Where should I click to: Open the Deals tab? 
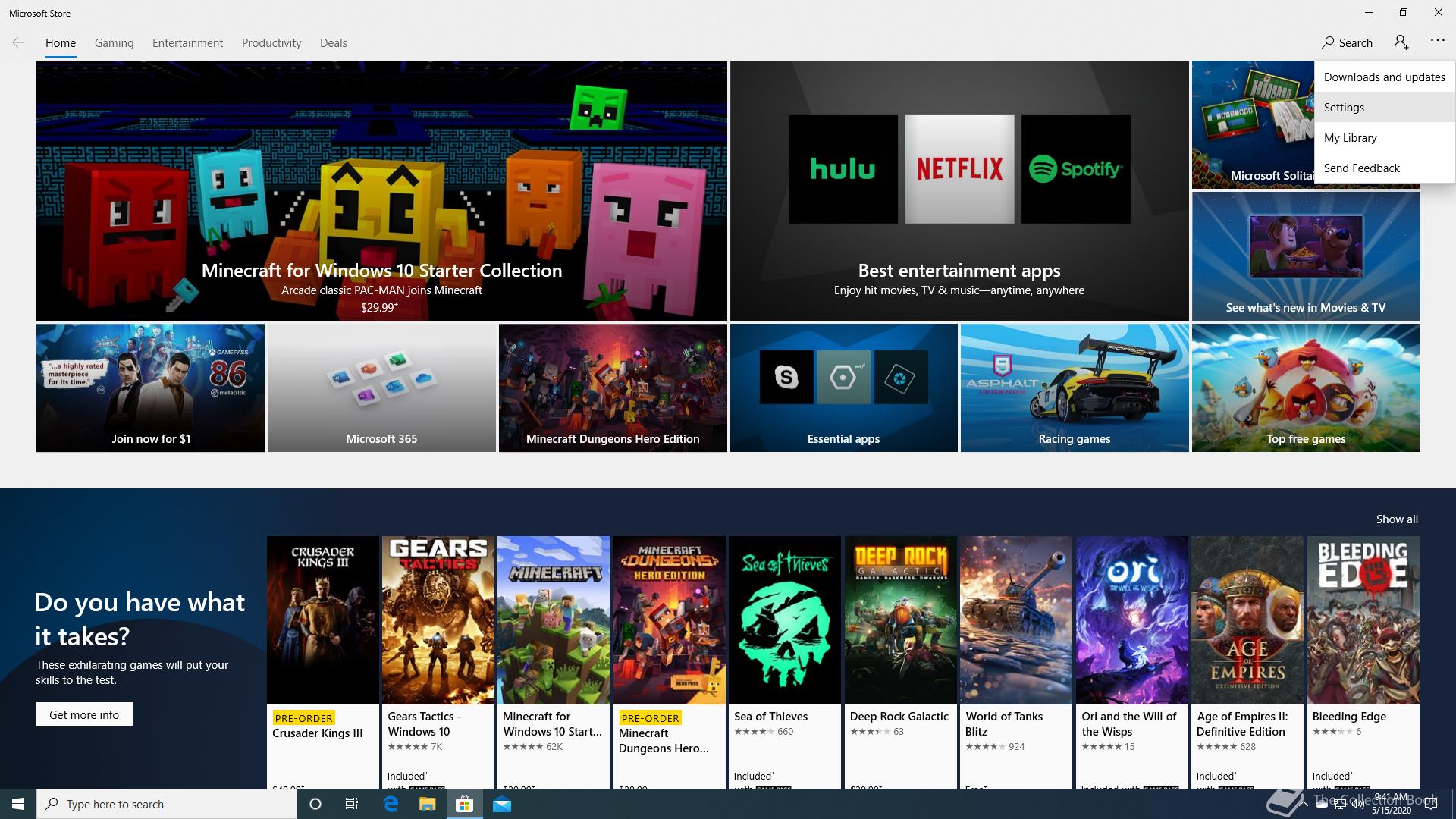(x=334, y=43)
